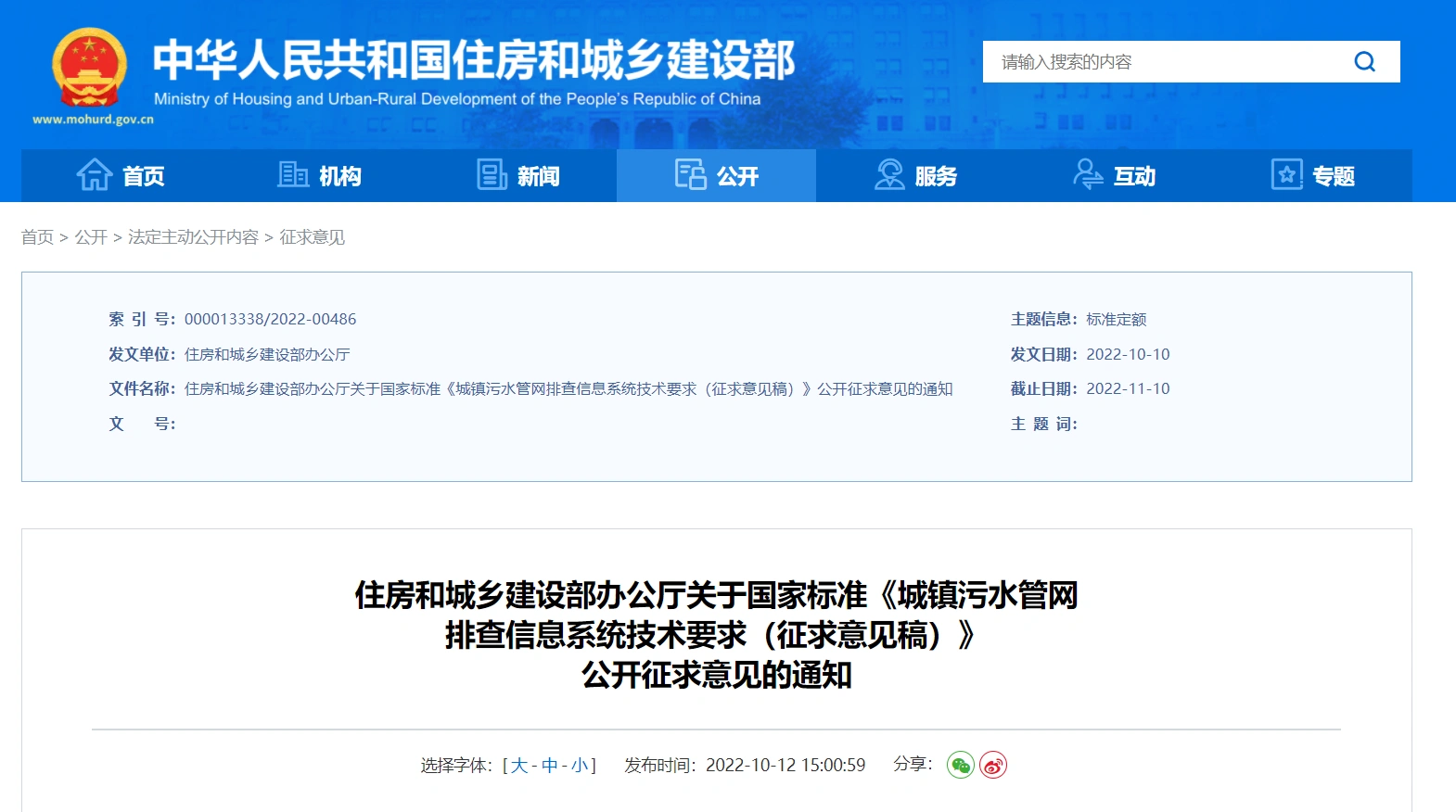Viewport: 1456px width, 812px height.
Task: Click the ministry name banner title
Action: click(474, 59)
